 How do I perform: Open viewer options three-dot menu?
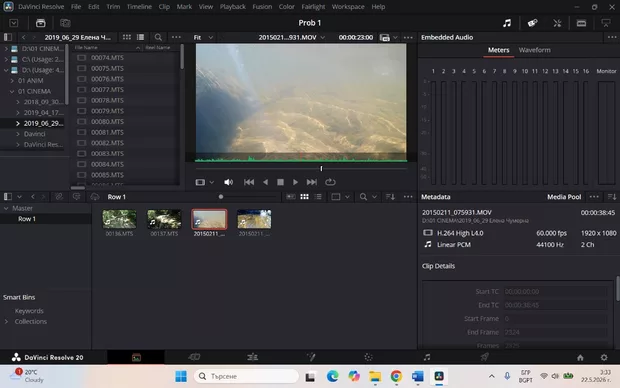pos(408,37)
